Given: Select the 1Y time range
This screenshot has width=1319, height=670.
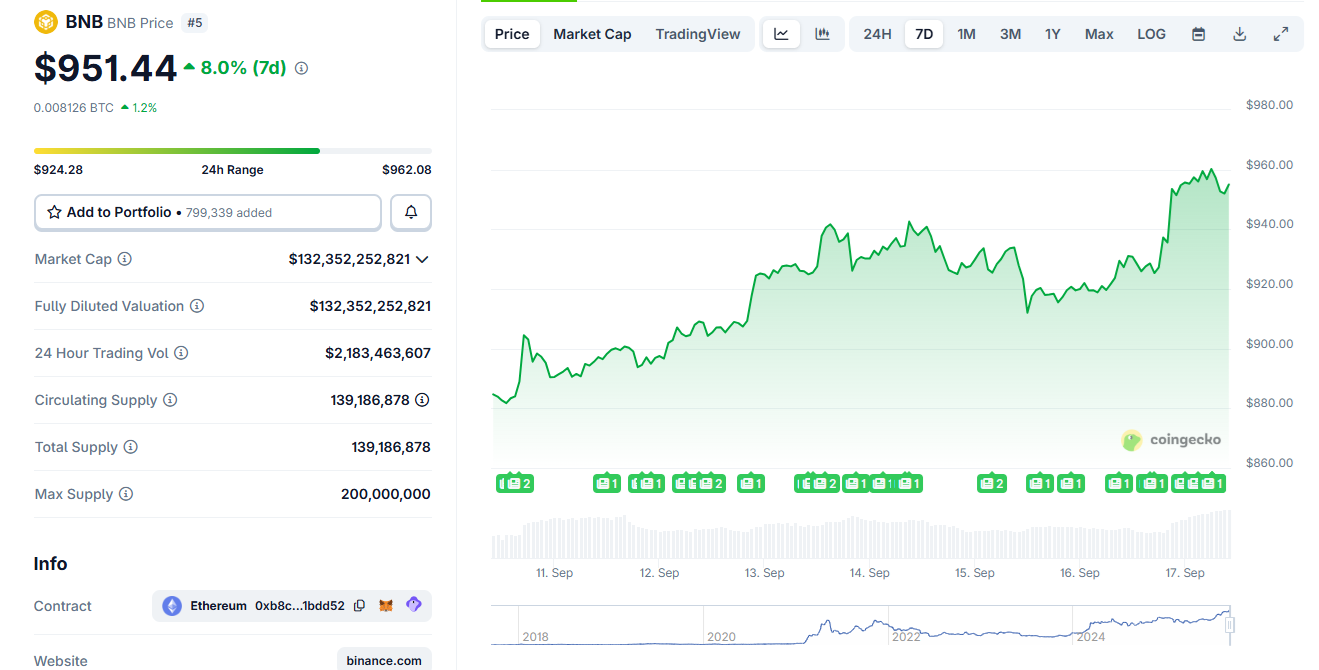Looking at the screenshot, I should tap(1053, 34).
